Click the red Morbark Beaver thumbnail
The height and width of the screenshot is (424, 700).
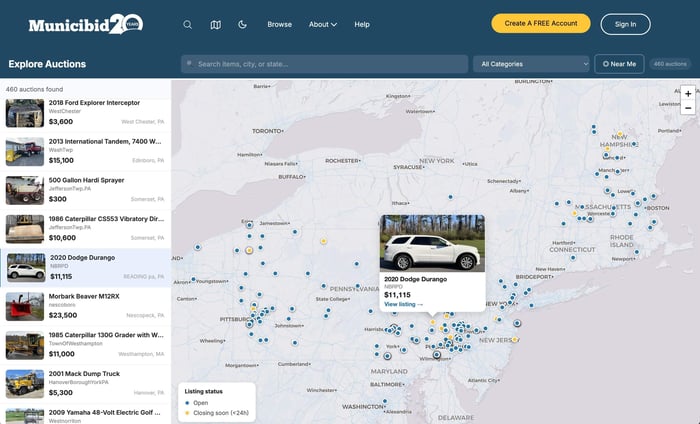[25, 307]
